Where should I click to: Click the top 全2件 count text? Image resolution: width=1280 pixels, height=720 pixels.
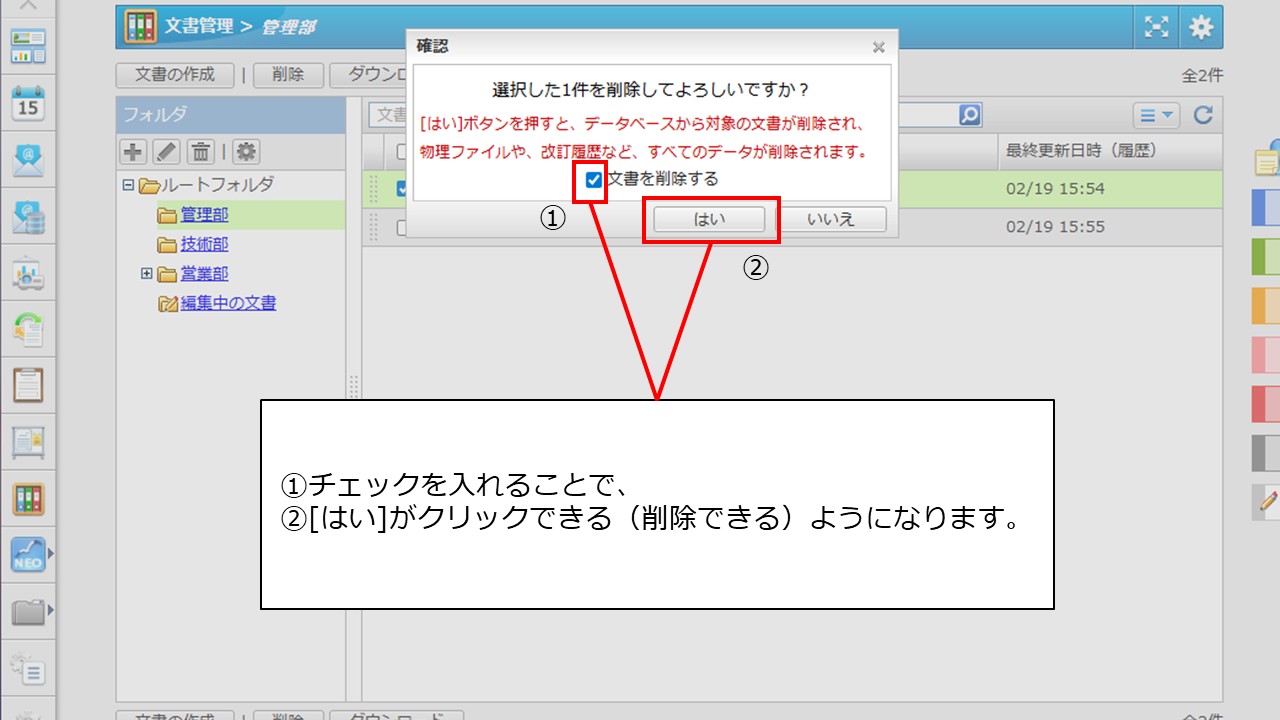(1202, 76)
